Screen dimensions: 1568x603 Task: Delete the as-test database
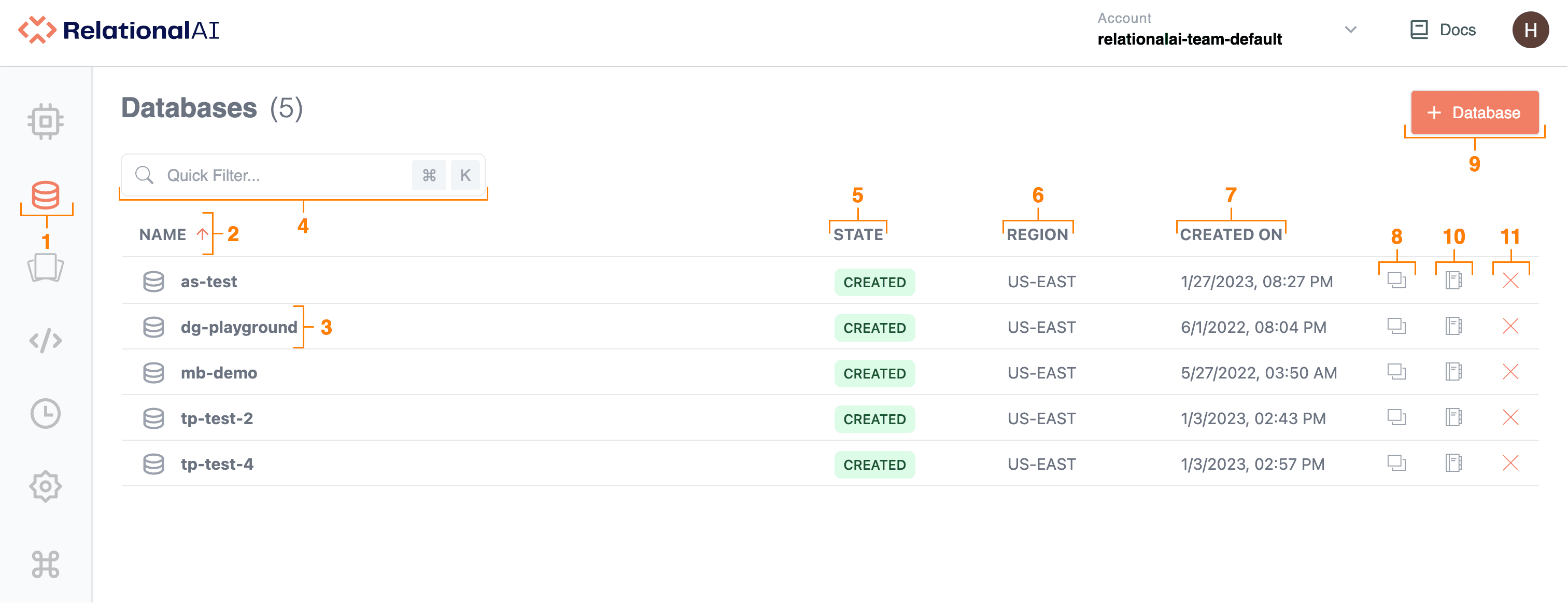[x=1510, y=281]
